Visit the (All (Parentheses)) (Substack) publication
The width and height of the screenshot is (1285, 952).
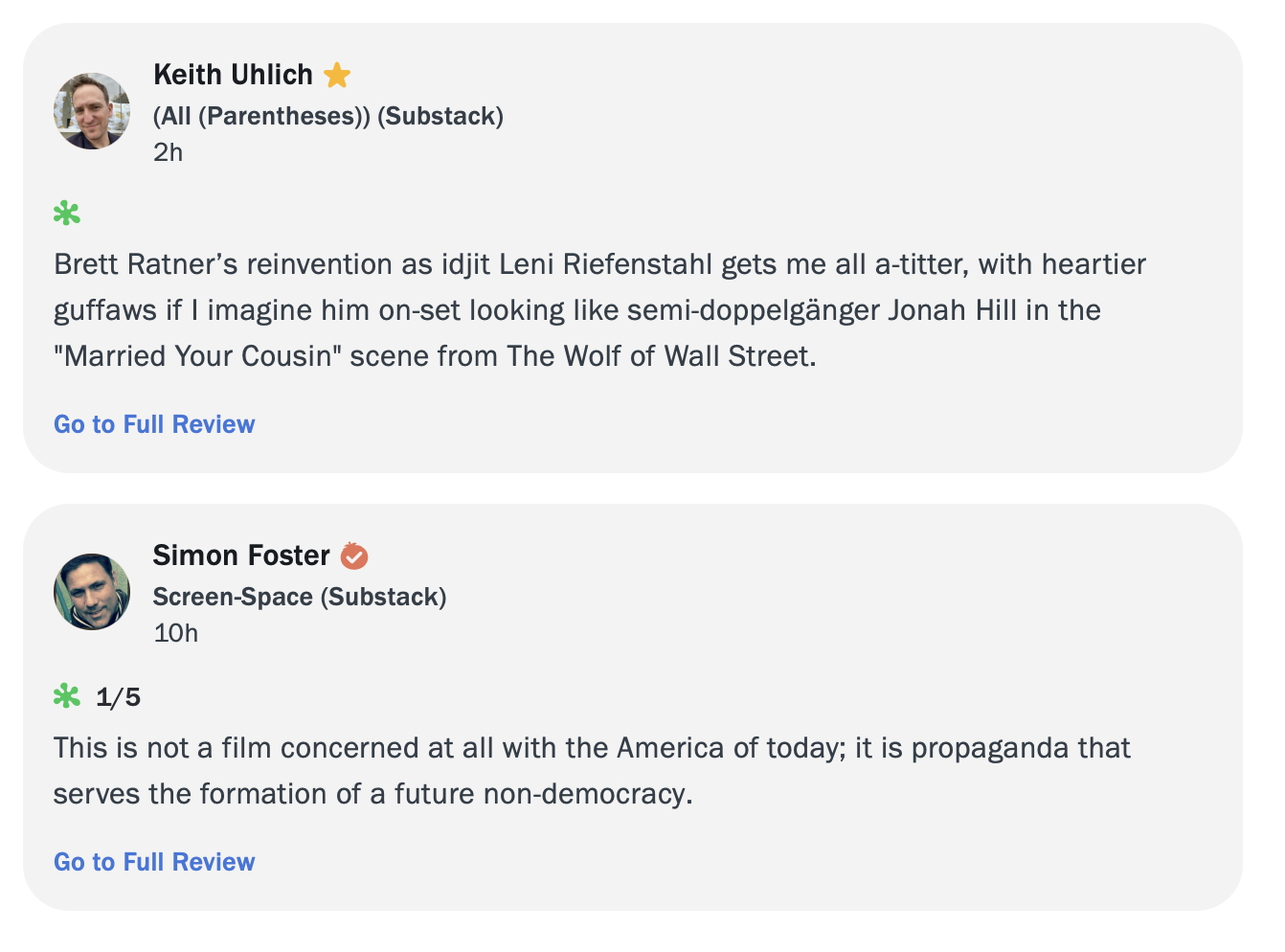pyautogui.click(x=328, y=116)
